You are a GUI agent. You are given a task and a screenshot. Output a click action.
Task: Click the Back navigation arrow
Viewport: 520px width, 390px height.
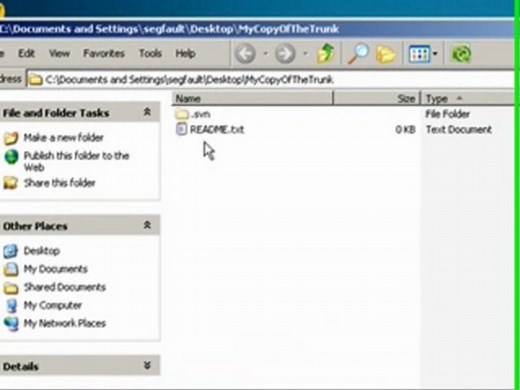(245, 53)
